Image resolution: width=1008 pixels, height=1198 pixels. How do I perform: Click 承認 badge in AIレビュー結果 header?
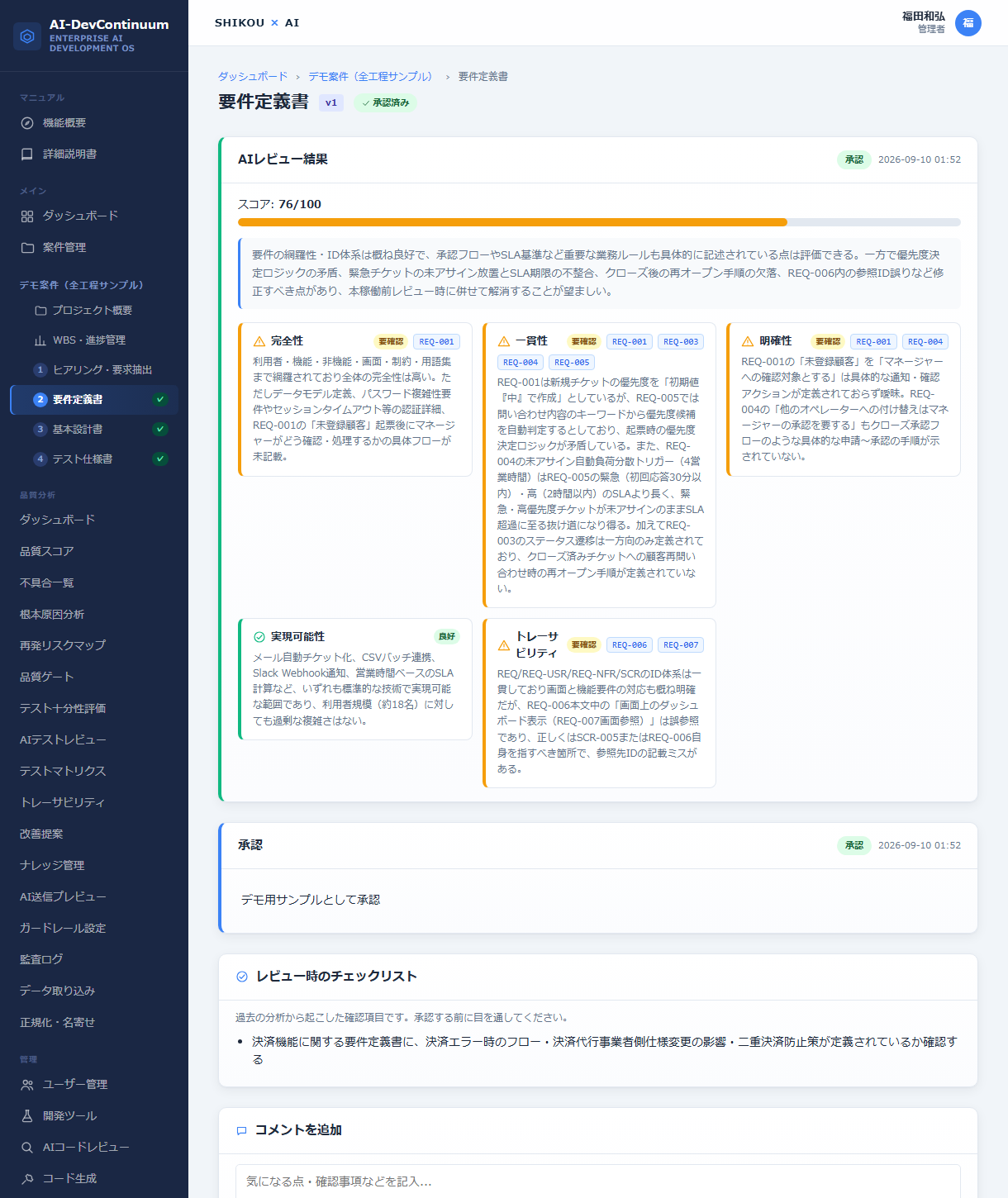point(854,160)
